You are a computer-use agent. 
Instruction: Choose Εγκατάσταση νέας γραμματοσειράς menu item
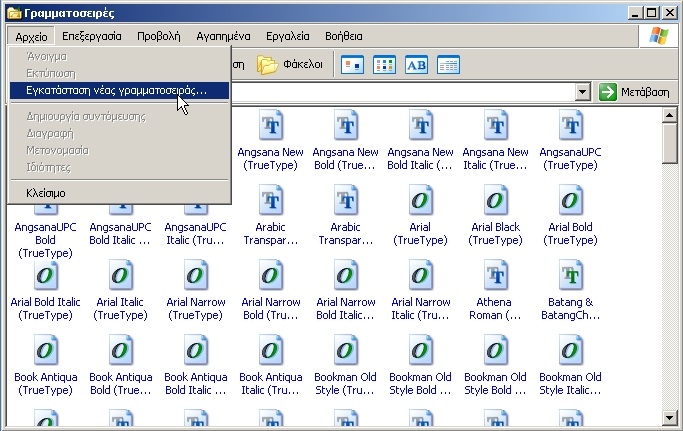pyautogui.click(x=119, y=91)
